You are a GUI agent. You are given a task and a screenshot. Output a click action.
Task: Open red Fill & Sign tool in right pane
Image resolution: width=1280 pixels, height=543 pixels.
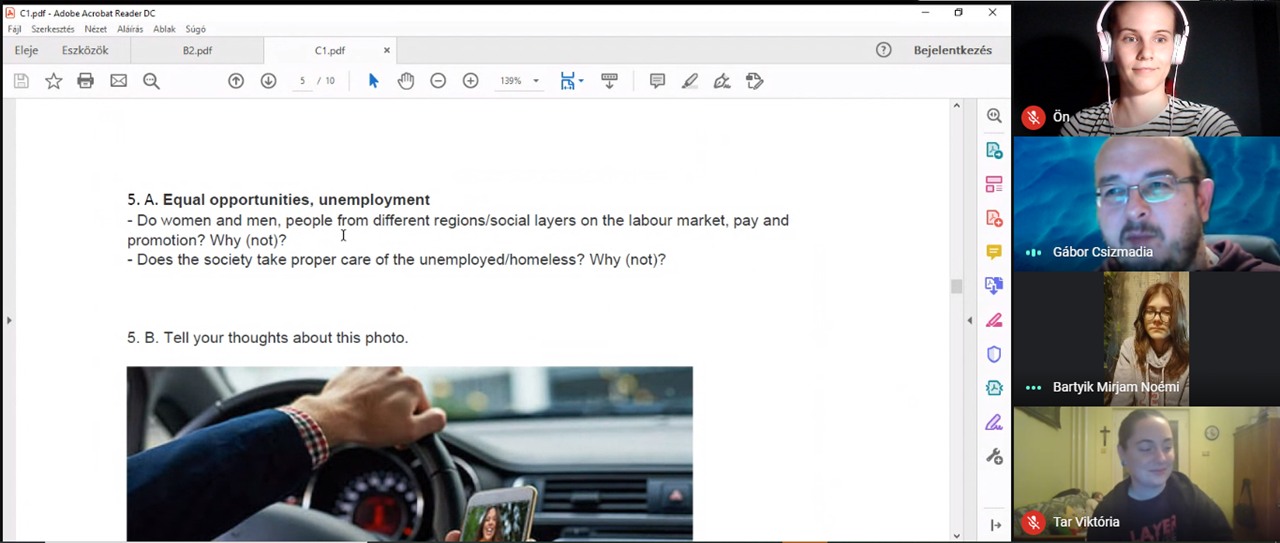point(994,320)
